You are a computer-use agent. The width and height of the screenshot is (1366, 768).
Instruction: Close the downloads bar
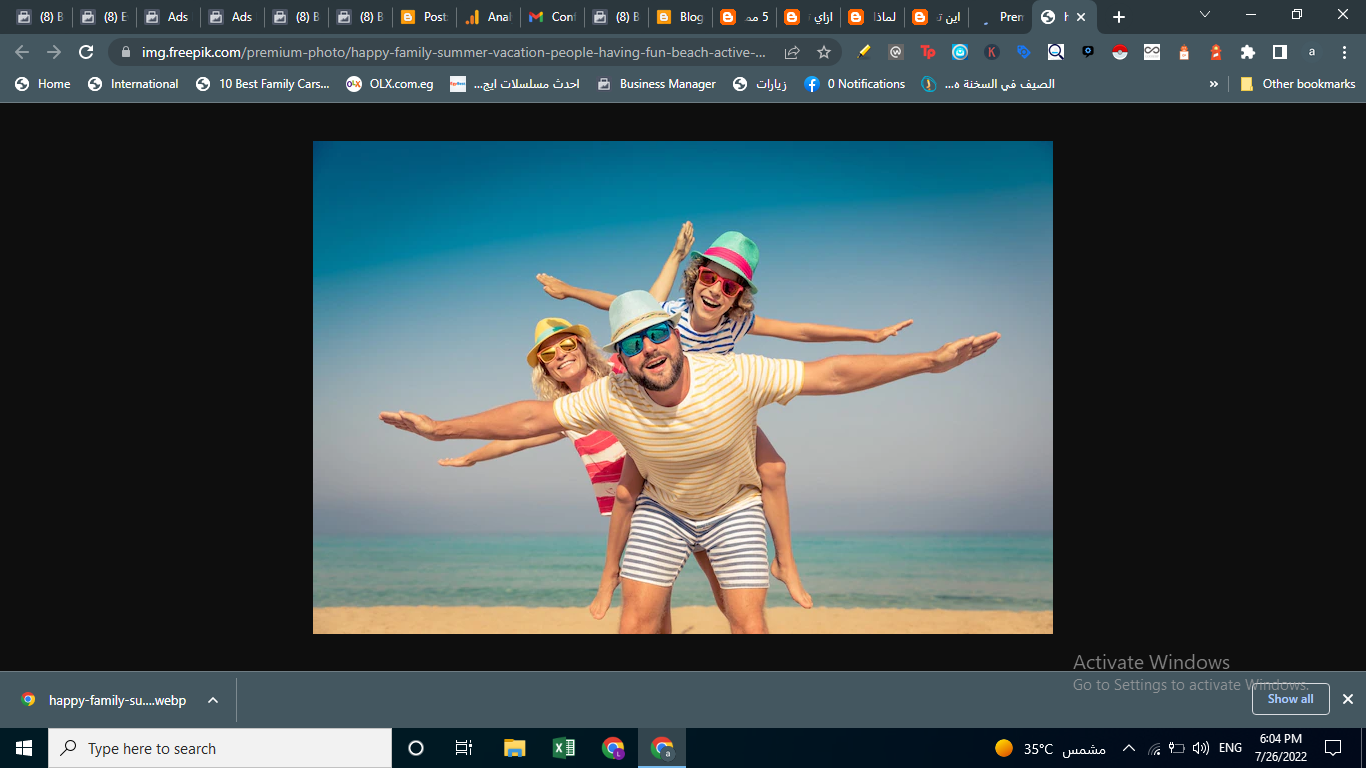(1347, 699)
